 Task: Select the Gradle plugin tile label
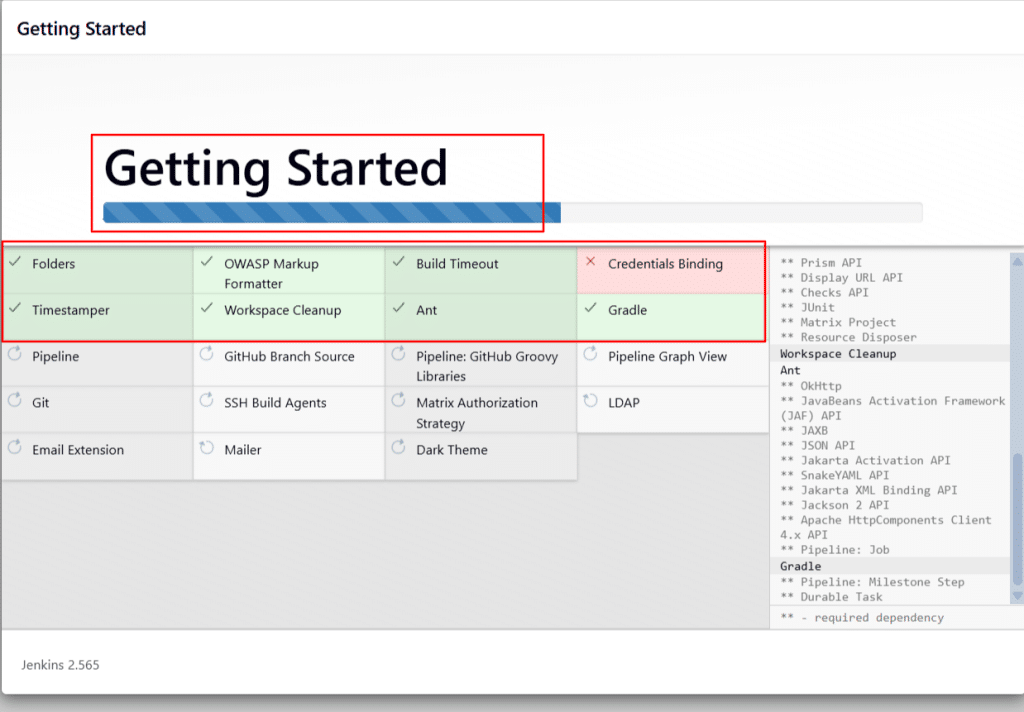[x=628, y=310]
